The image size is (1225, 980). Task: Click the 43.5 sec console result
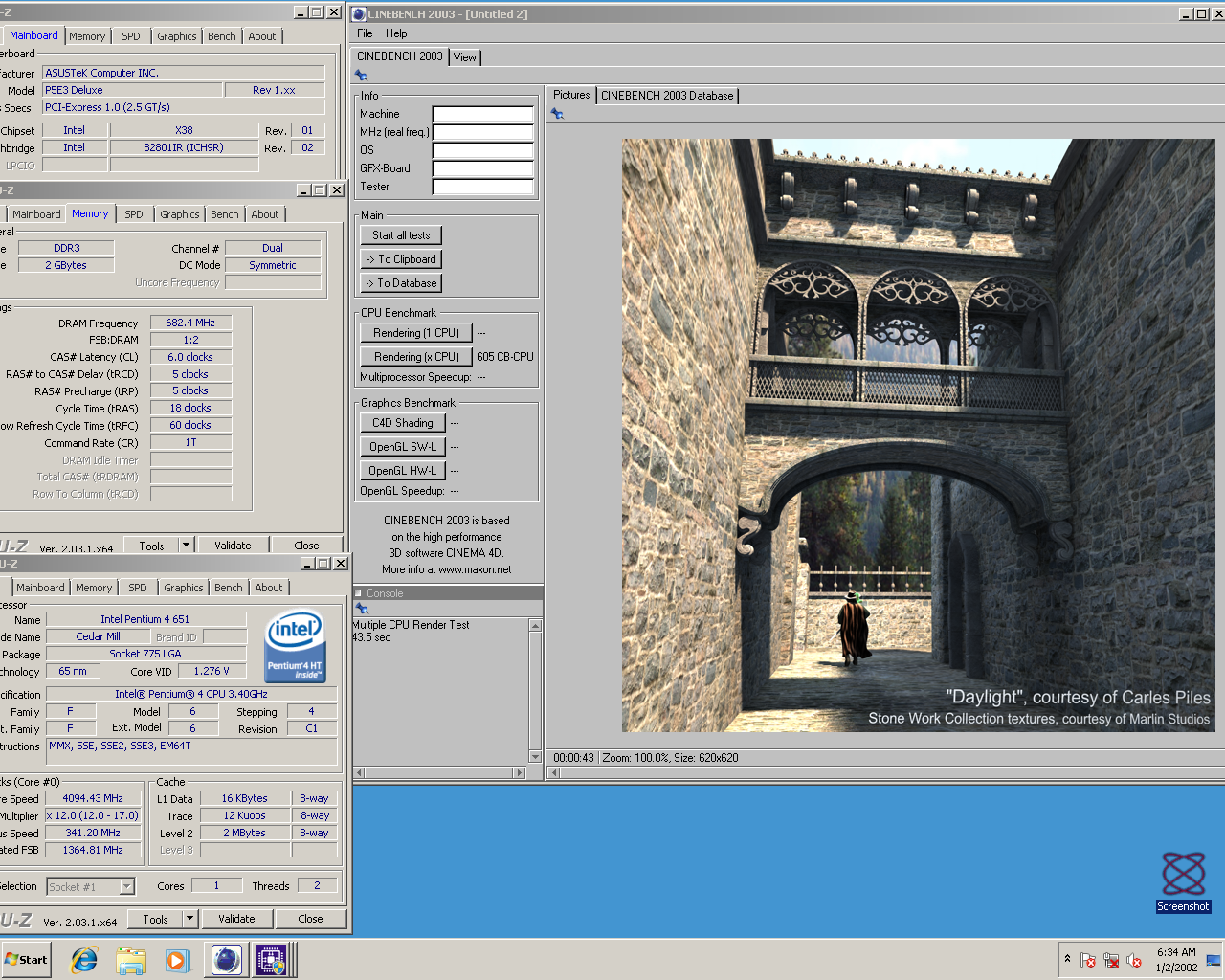click(x=371, y=637)
